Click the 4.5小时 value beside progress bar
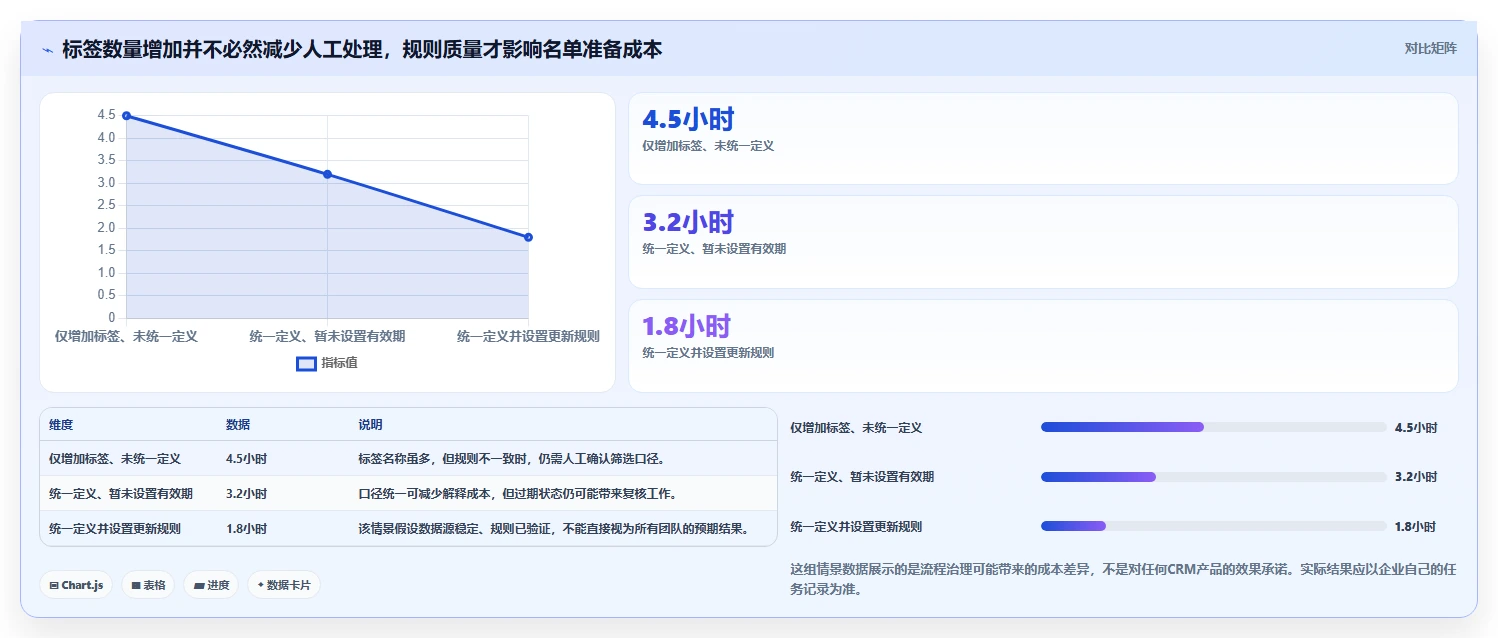Screen dimensions: 1498x638 [x=1416, y=428]
